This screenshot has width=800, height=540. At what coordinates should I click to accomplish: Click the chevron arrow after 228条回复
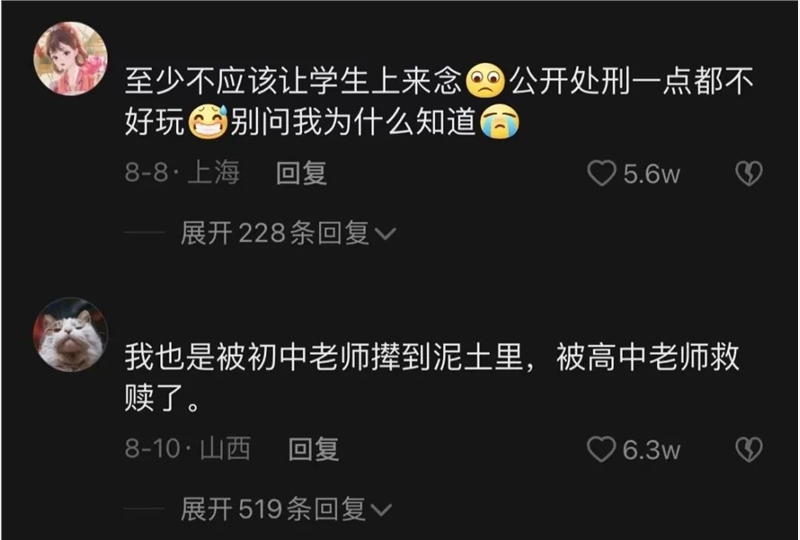385,234
